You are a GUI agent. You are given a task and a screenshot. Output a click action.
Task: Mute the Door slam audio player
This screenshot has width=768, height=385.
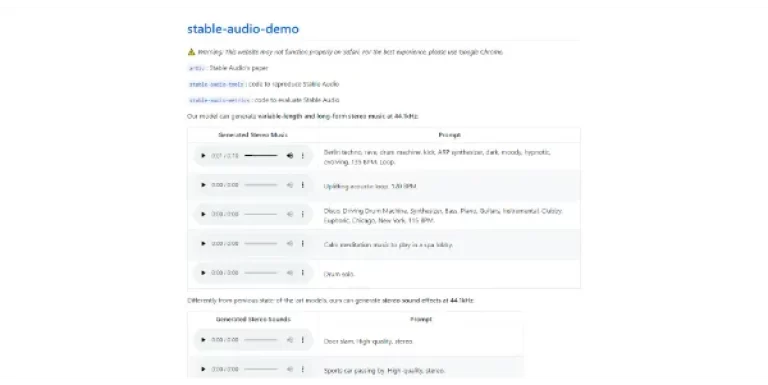(290, 339)
